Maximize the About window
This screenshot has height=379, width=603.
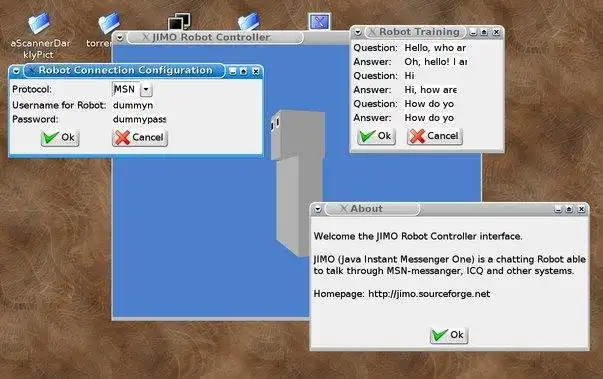click(x=569, y=209)
